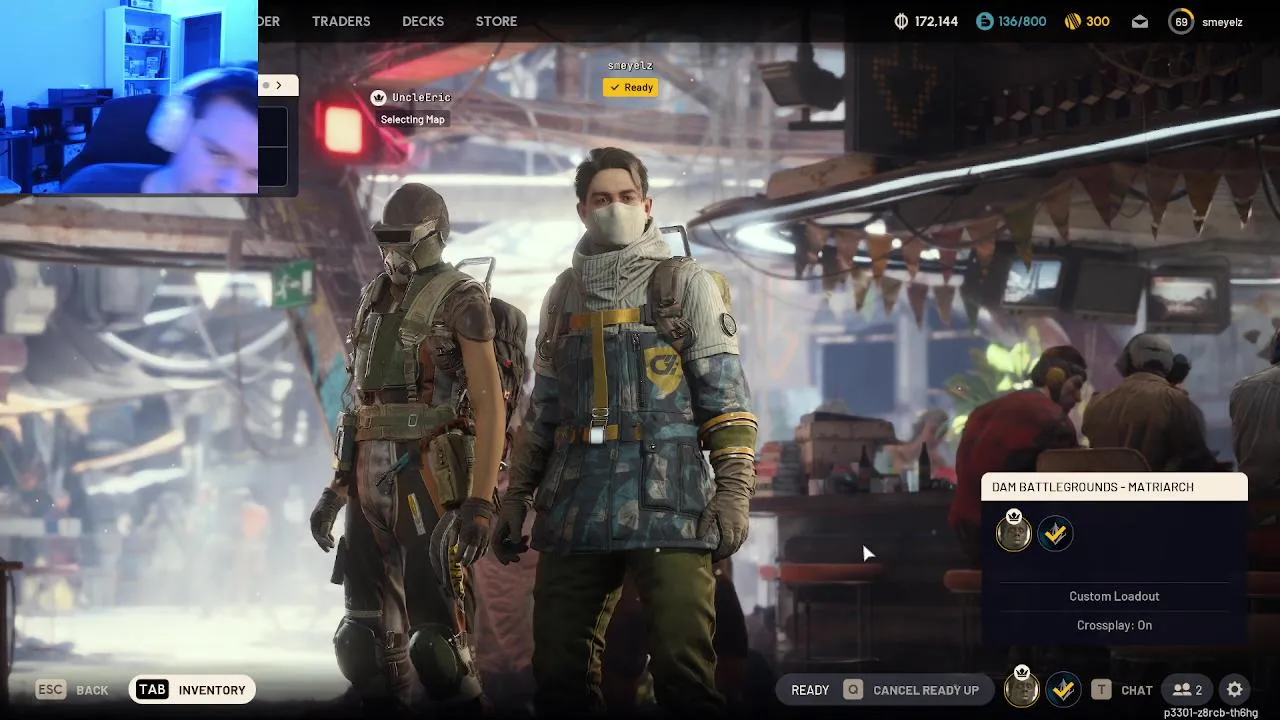Click the blue token icon beside 136/800
Viewport: 1280px width, 720px height.
click(985, 21)
